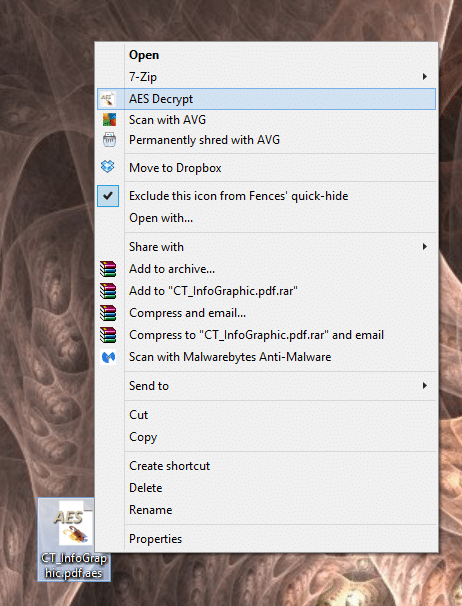The image size is (462, 606).
Task: Select the CT_InfoGraphic.pdf.aes desktop file icon
Action: click(74, 540)
